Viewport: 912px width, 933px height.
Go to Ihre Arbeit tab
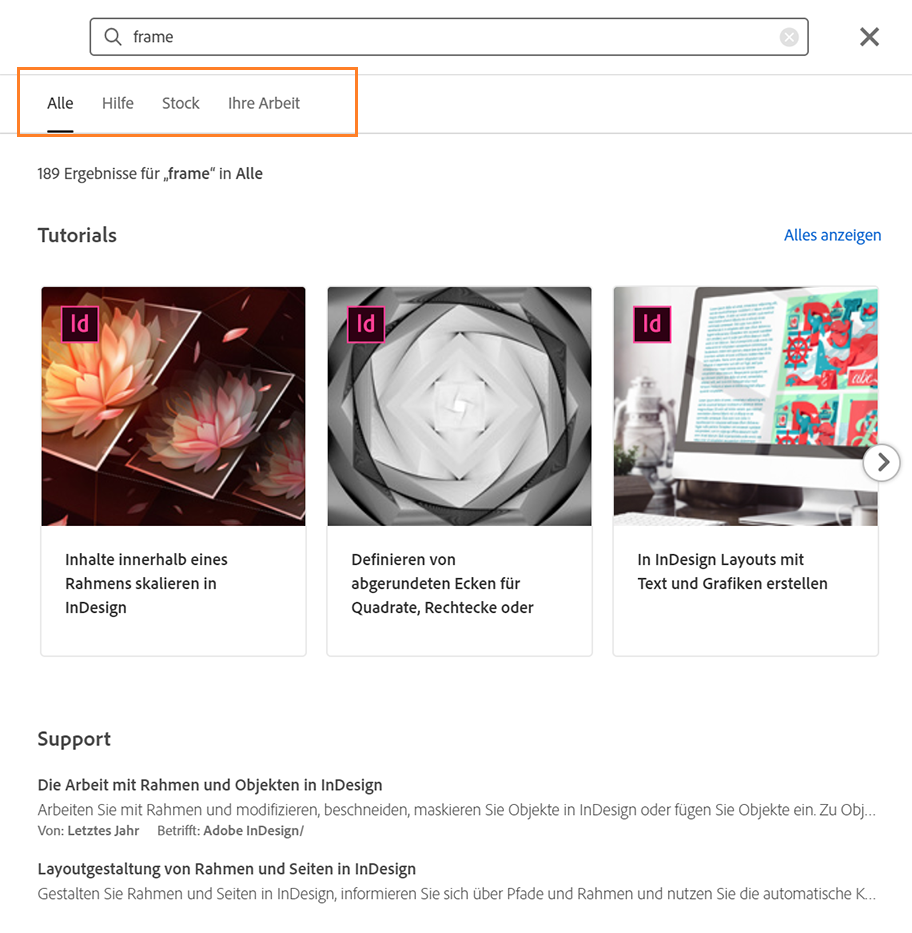click(x=264, y=103)
